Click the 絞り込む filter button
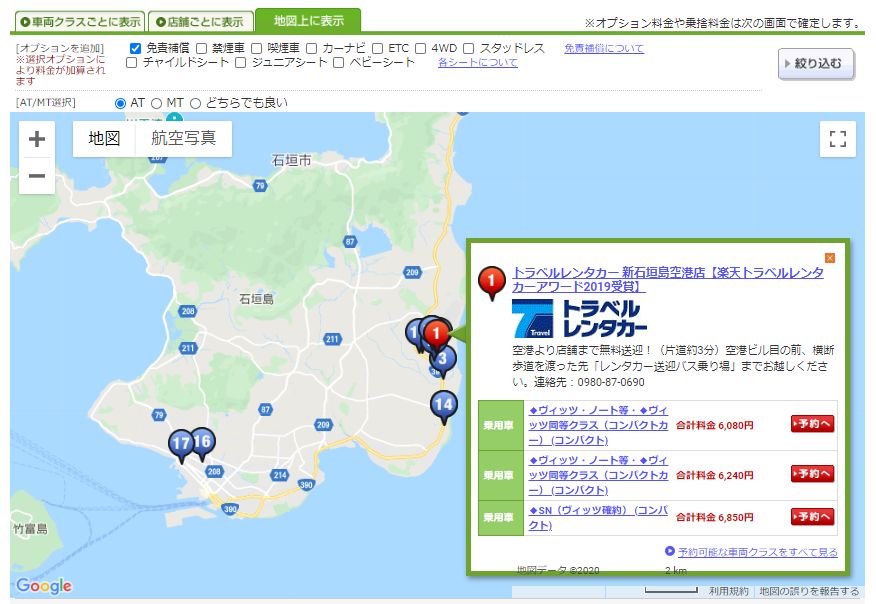This screenshot has width=876, height=604. pyautogui.click(x=816, y=64)
